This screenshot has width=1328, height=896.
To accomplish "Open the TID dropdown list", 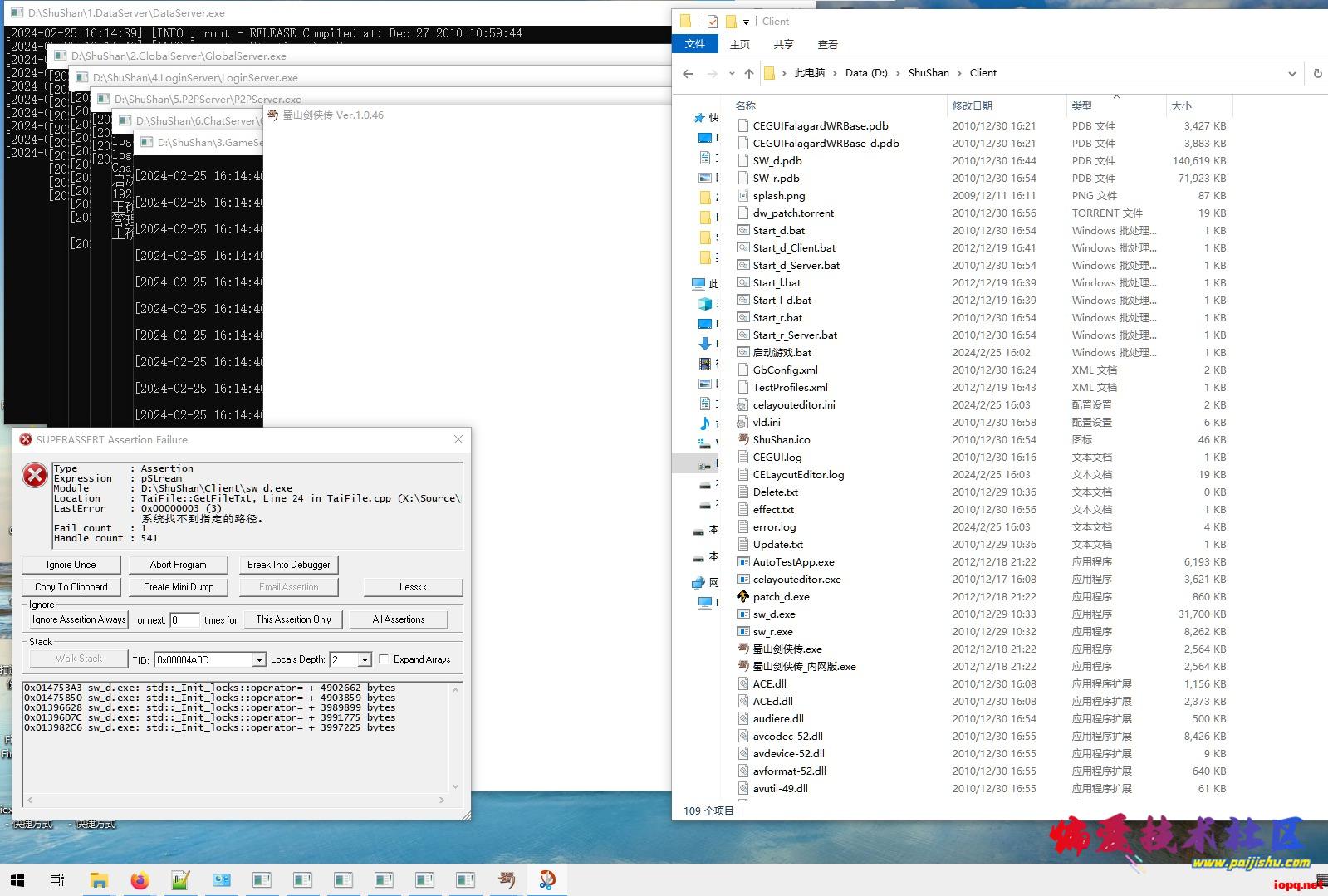I will pyautogui.click(x=259, y=659).
